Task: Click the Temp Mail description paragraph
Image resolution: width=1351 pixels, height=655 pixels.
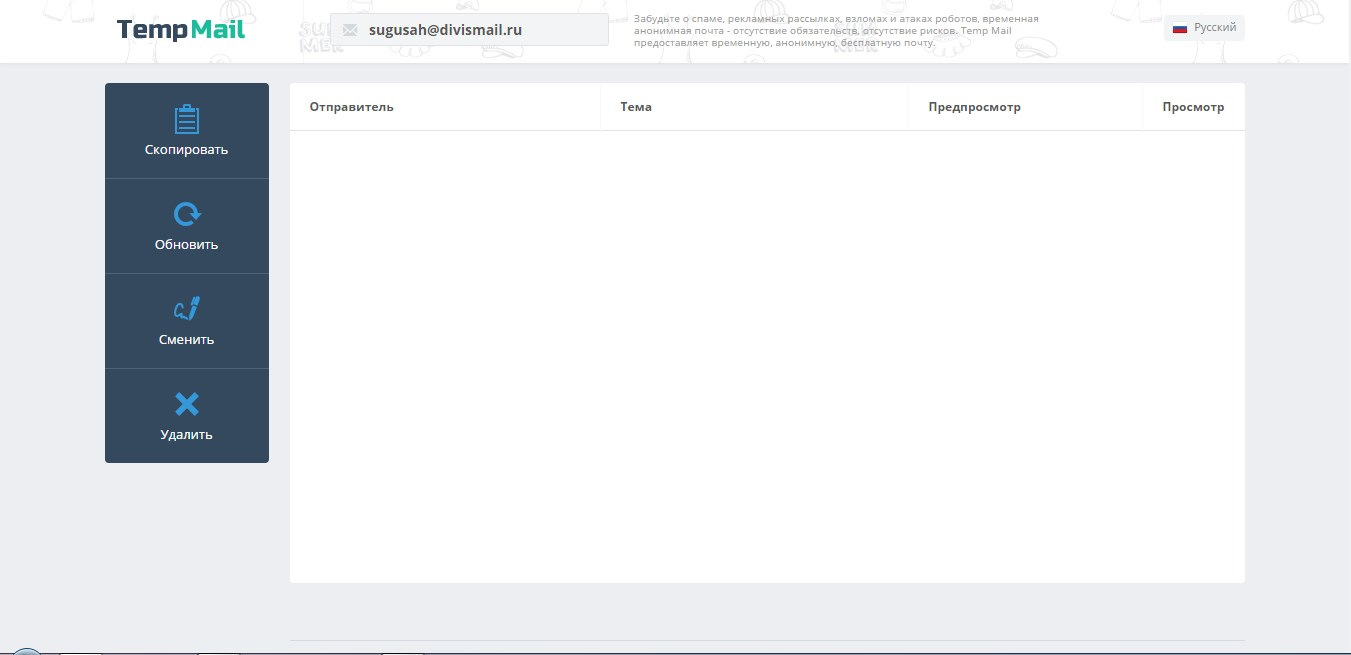Action: [x=836, y=31]
